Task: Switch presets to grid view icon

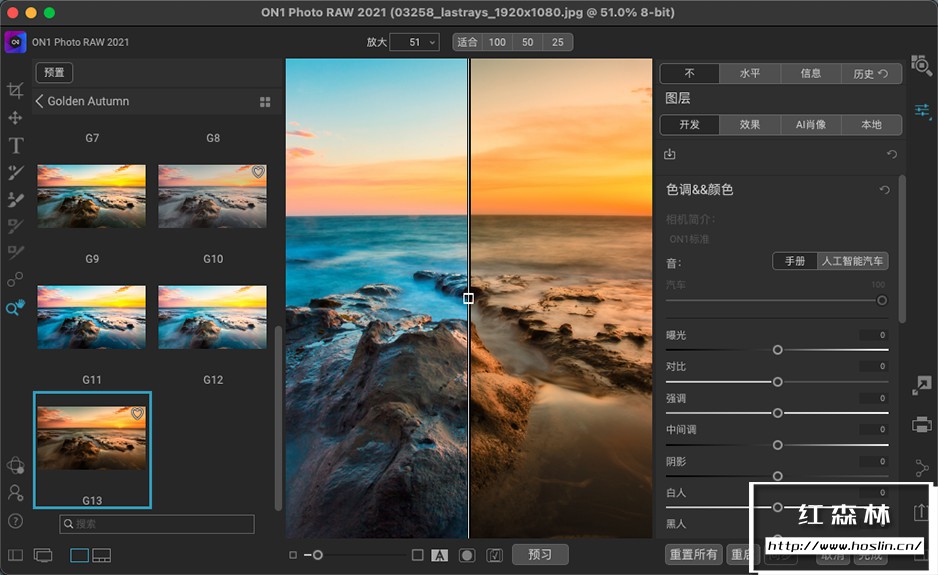Action: pyautogui.click(x=265, y=102)
